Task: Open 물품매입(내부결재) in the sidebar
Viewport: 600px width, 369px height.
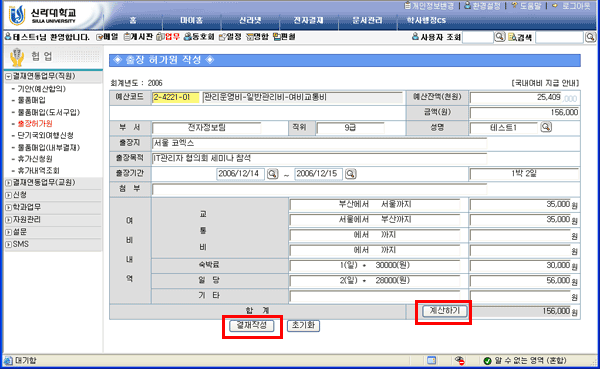Action: point(49,147)
